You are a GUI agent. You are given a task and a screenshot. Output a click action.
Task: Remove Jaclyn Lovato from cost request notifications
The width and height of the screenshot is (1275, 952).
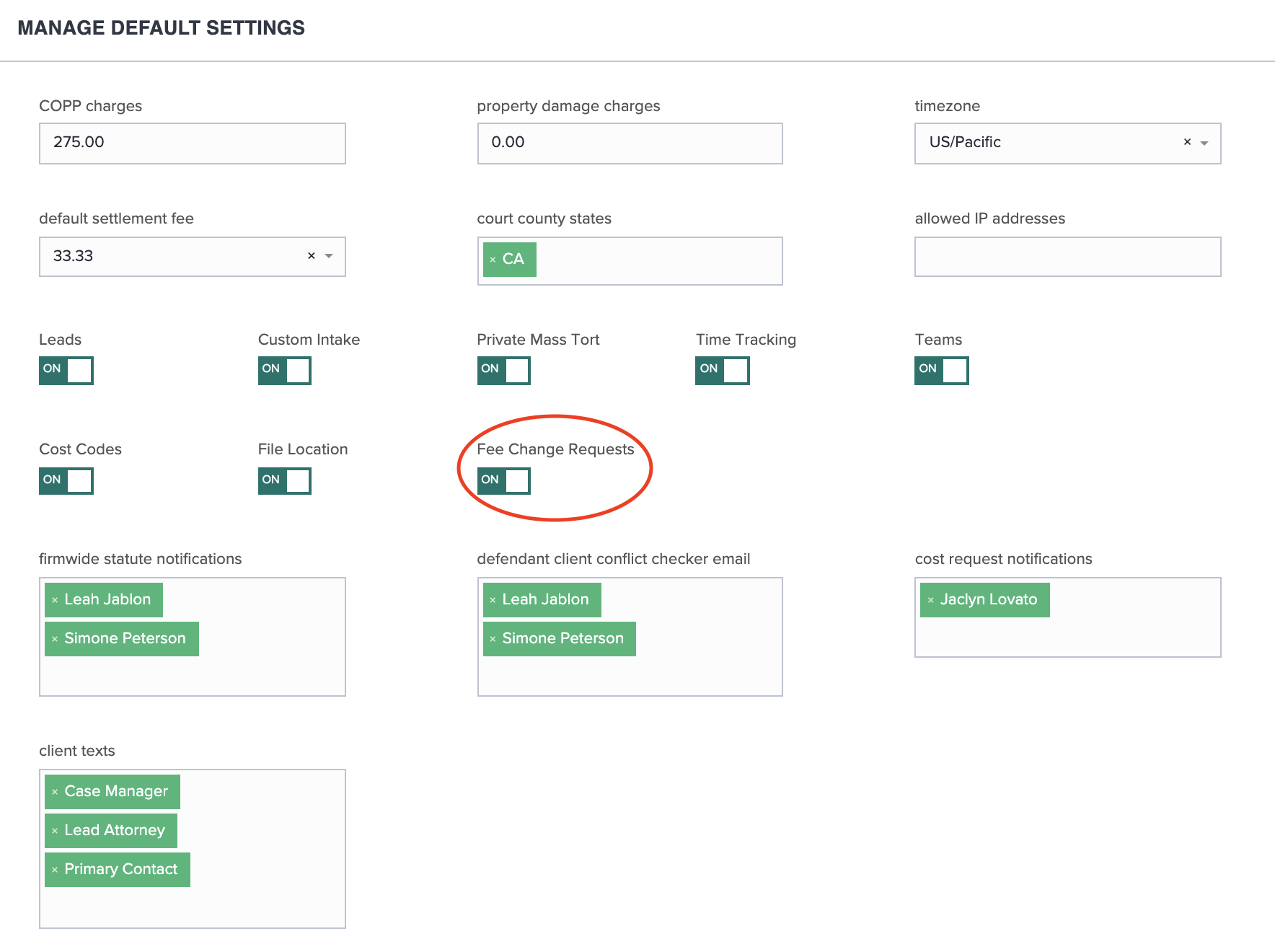click(931, 599)
